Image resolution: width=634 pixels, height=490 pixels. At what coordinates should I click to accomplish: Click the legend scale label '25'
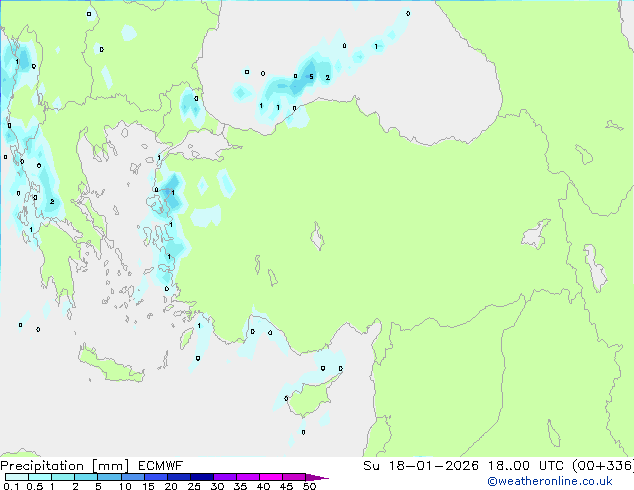coord(194,486)
